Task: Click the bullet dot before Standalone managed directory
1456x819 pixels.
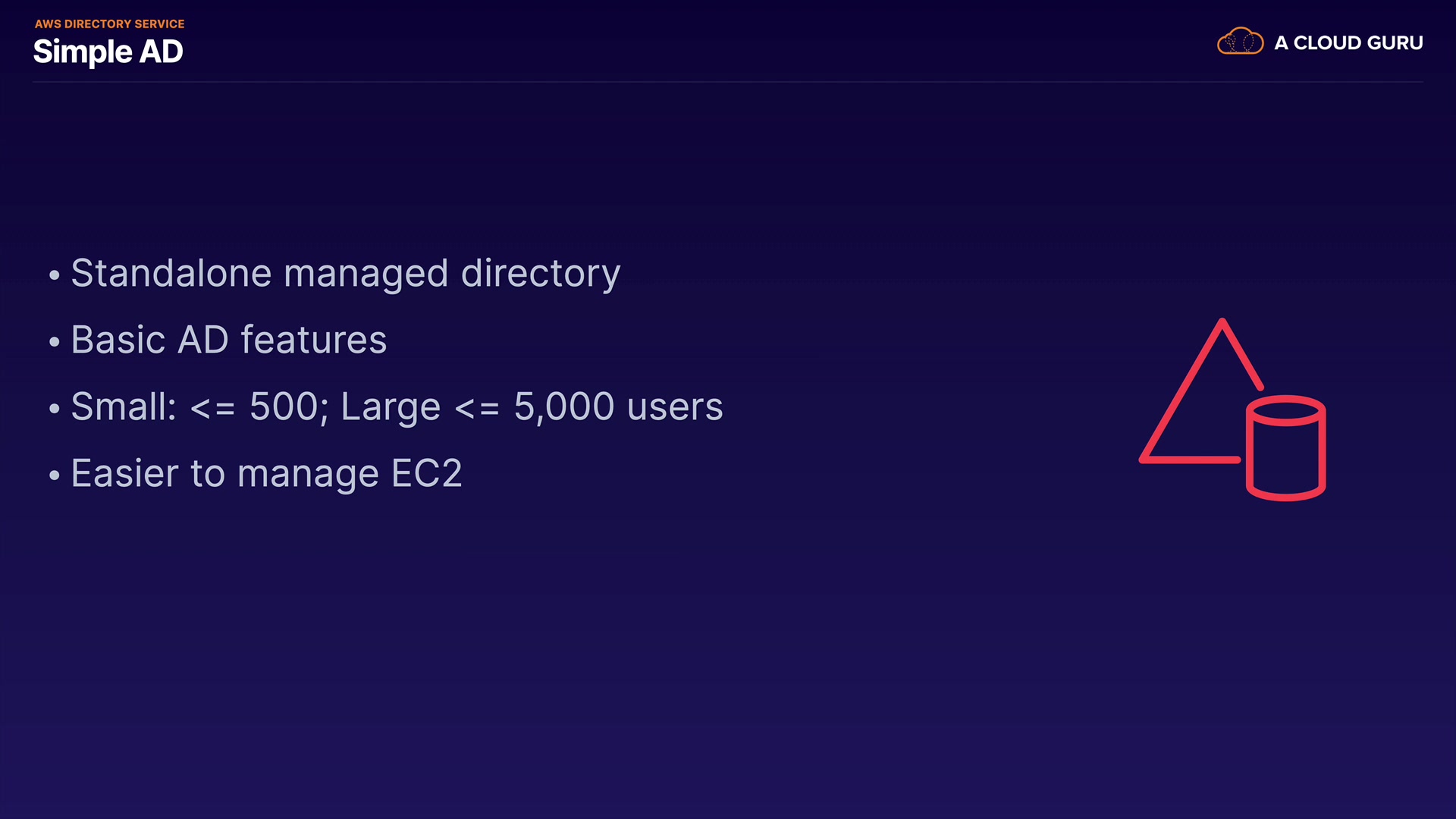Action: coord(54,275)
